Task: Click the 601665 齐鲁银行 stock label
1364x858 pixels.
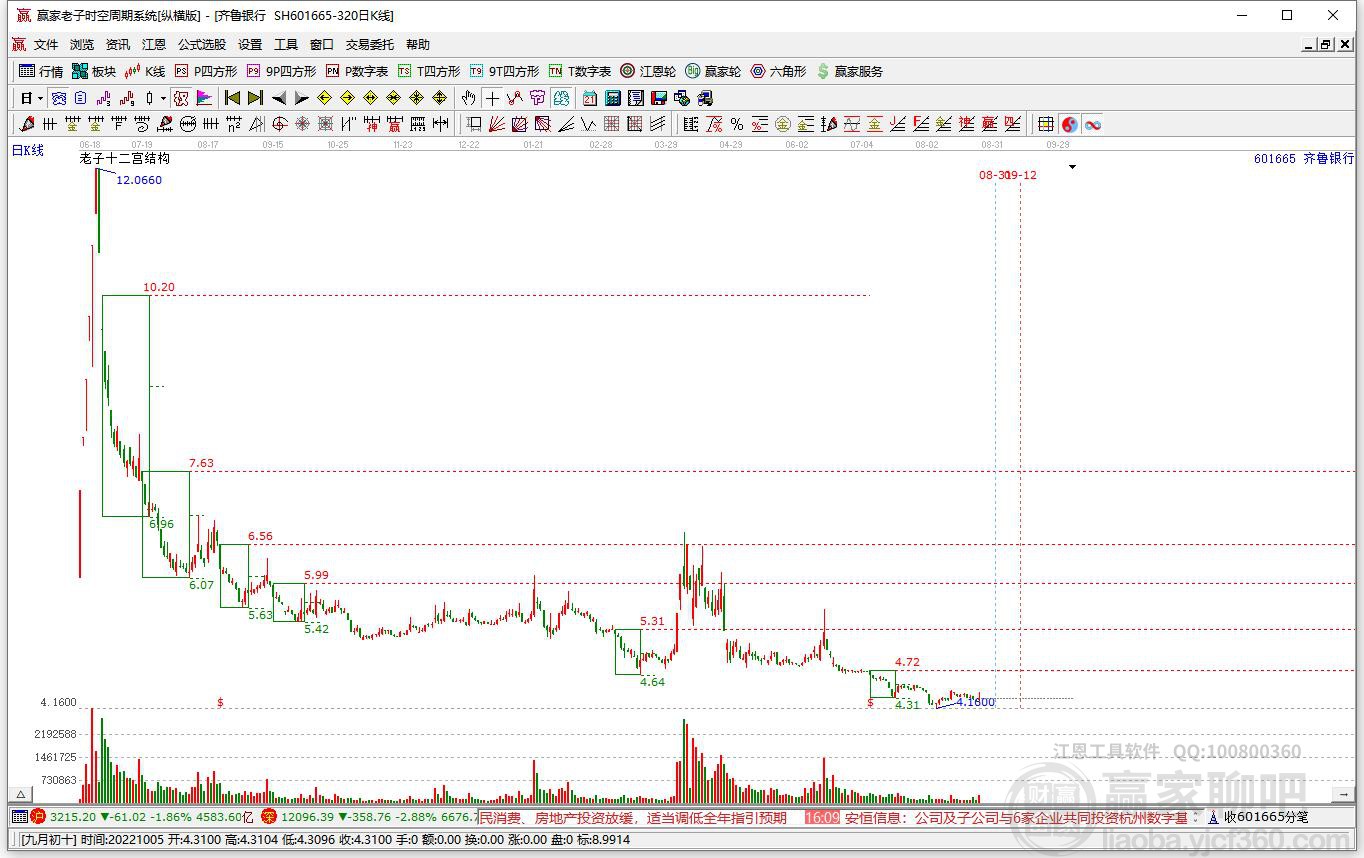Action: click(x=1303, y=159)
